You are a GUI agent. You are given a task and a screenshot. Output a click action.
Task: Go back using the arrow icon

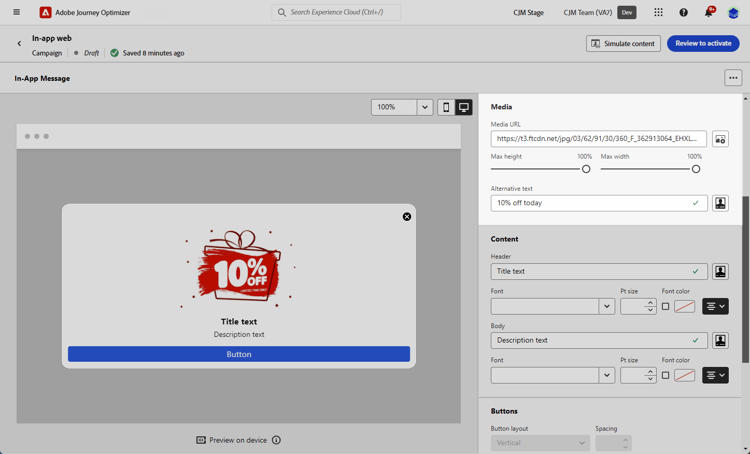(19, 44)
